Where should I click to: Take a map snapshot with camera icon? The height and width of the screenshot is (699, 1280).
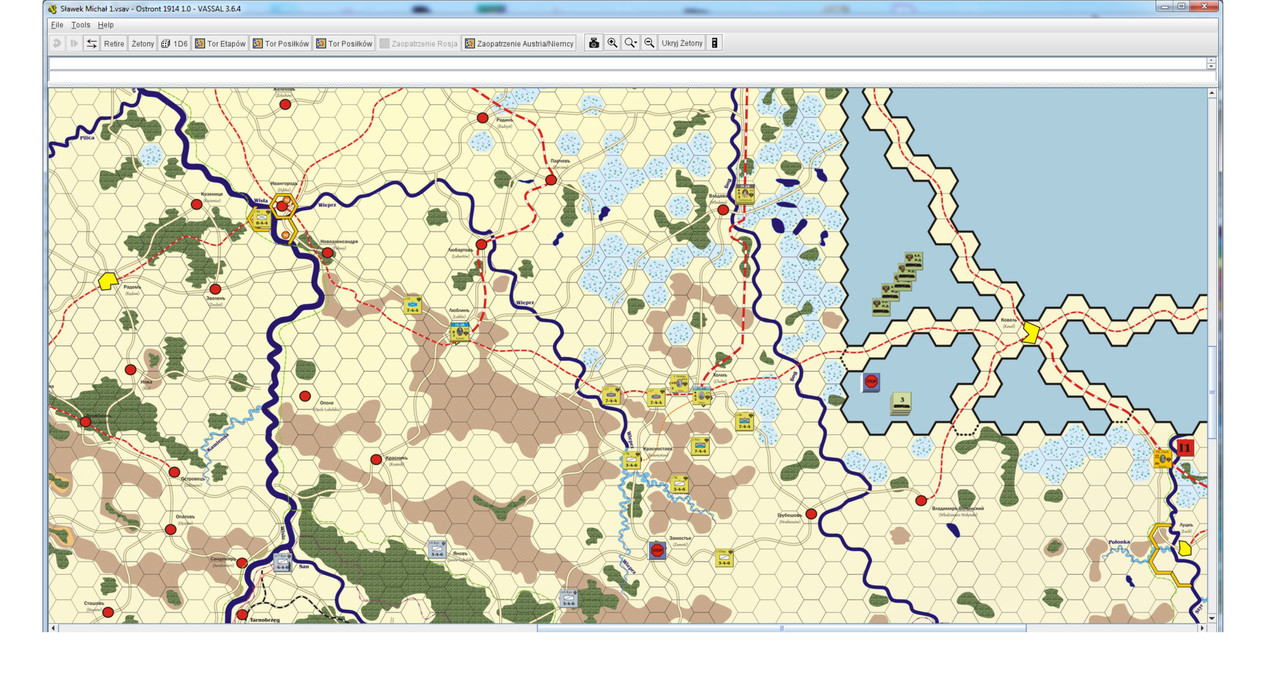pyautogui.click(x=594, y=43)
